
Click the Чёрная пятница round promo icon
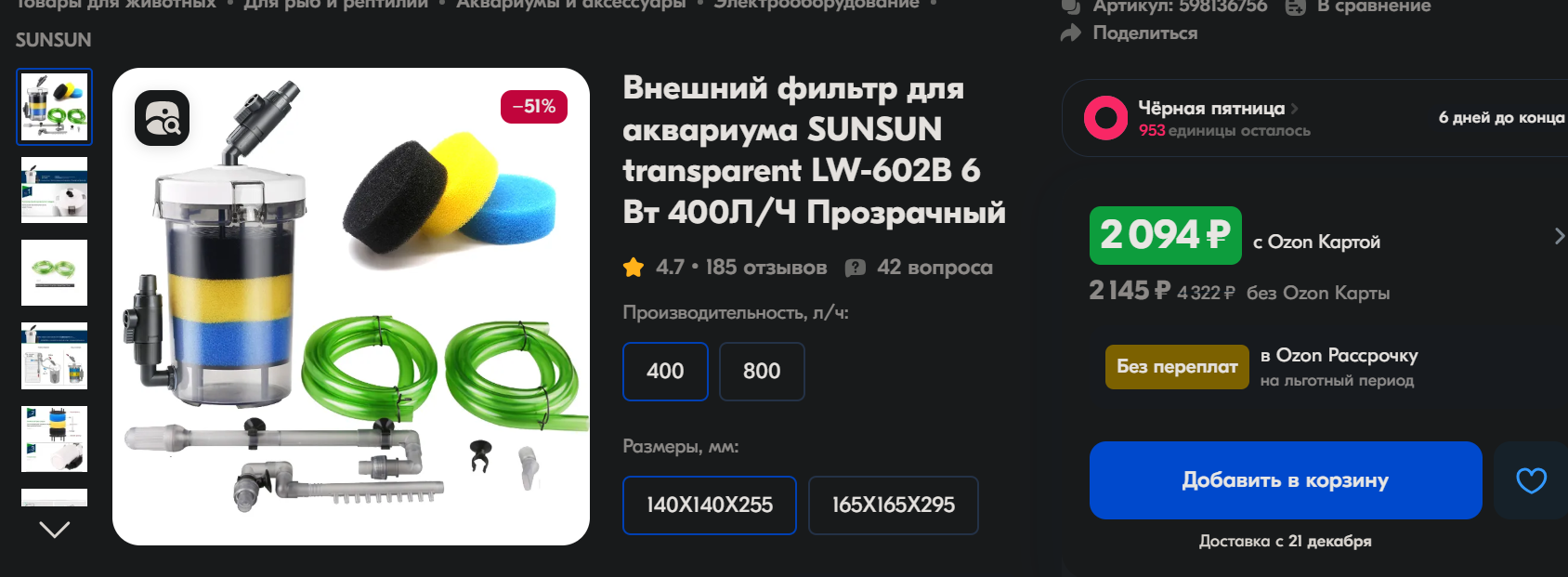tap(1105, 118)
